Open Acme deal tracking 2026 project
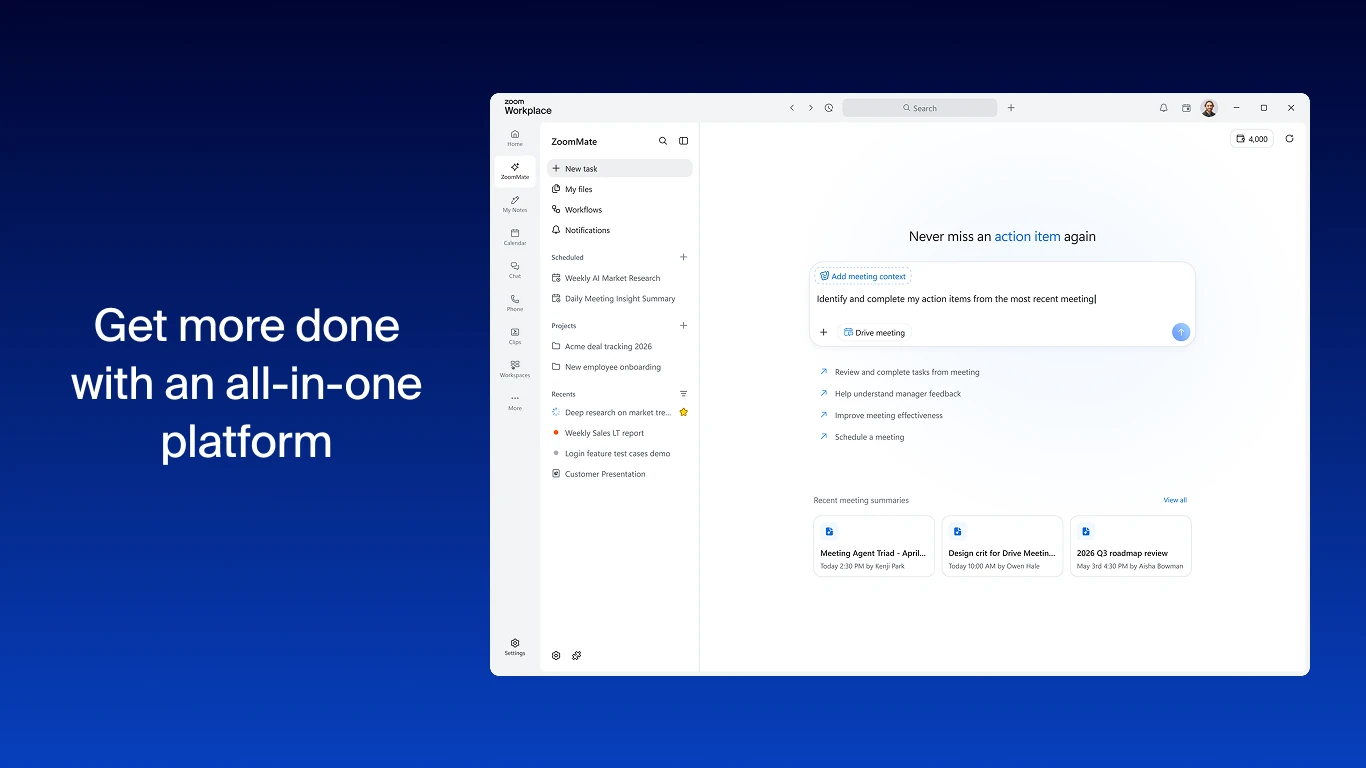This screenshot has height=768, width=1366. click(x=620, y=346)
